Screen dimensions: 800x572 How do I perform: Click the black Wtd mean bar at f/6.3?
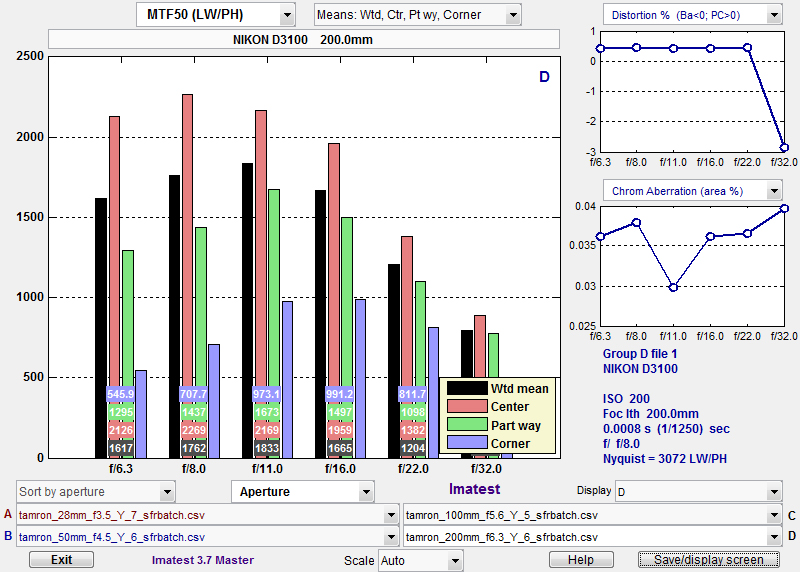pyautogui.click(x=101, y=328)
